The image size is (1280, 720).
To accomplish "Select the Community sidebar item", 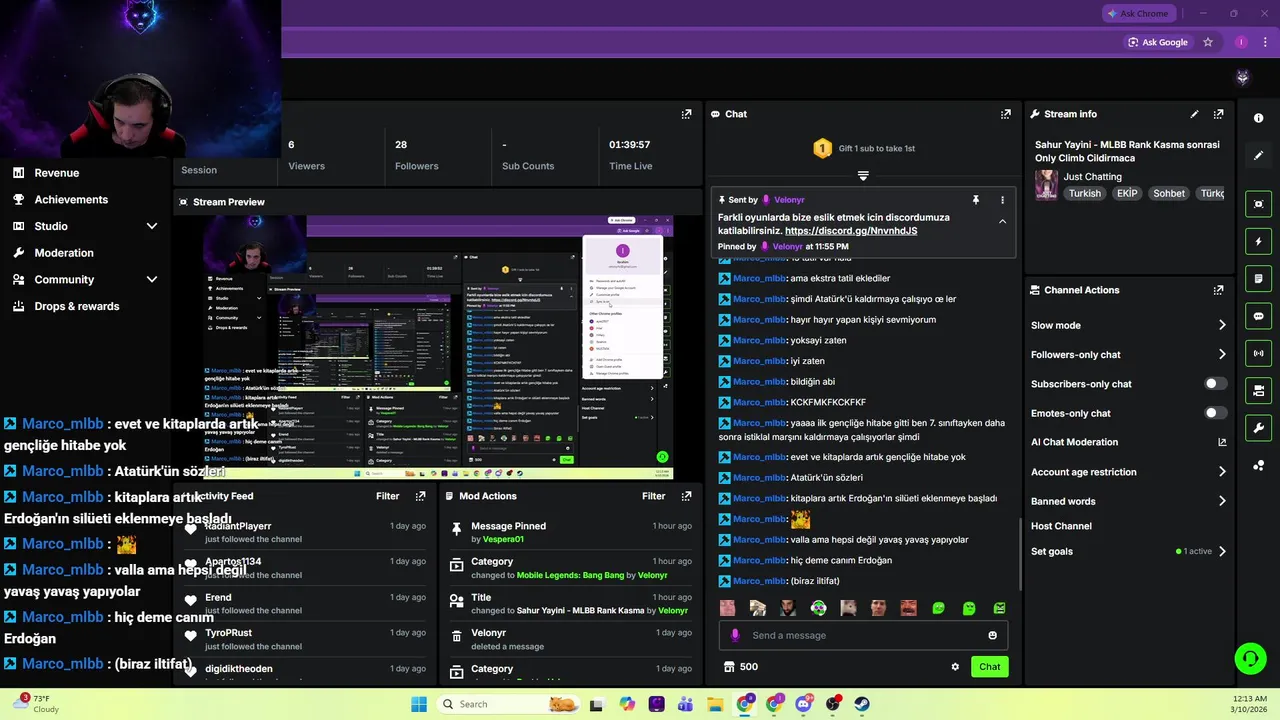I will tap(64, 280).
